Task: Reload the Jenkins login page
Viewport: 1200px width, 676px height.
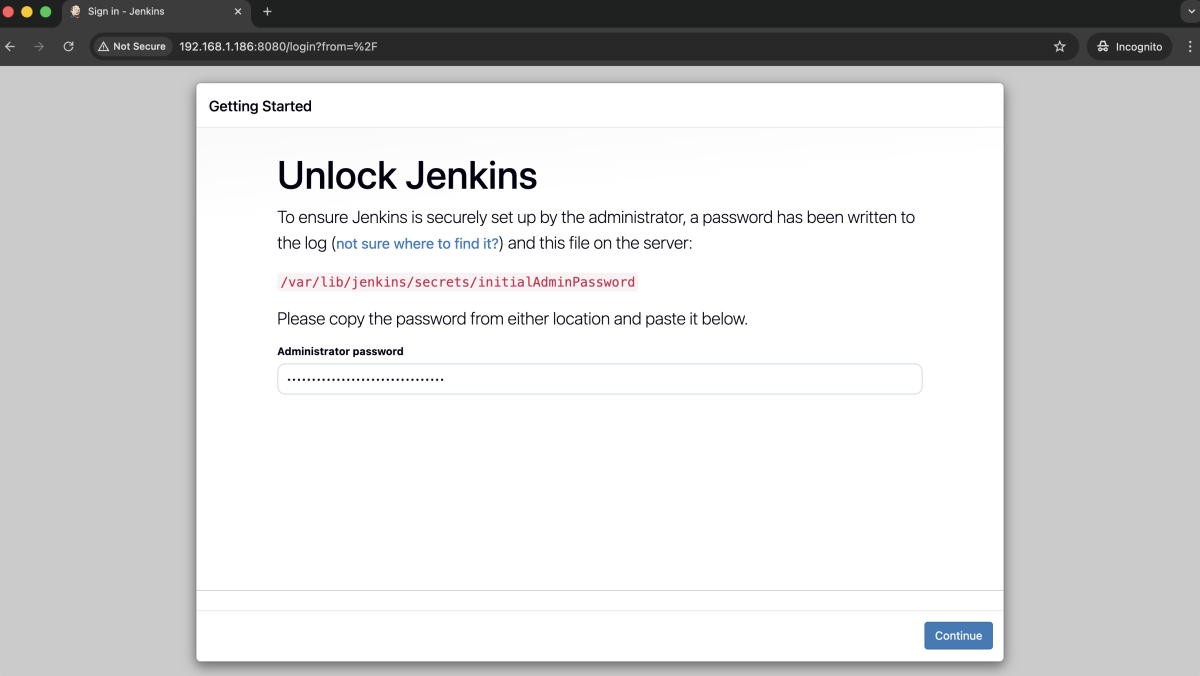Action: [x=68, y=47]
